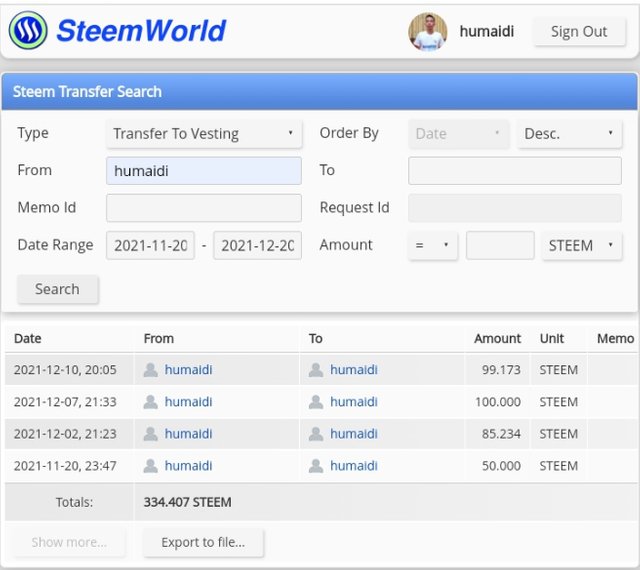Viewport: 640px width, 570px height.
Task: Select the amount value 99.173
Action: [x=501, y=370]
